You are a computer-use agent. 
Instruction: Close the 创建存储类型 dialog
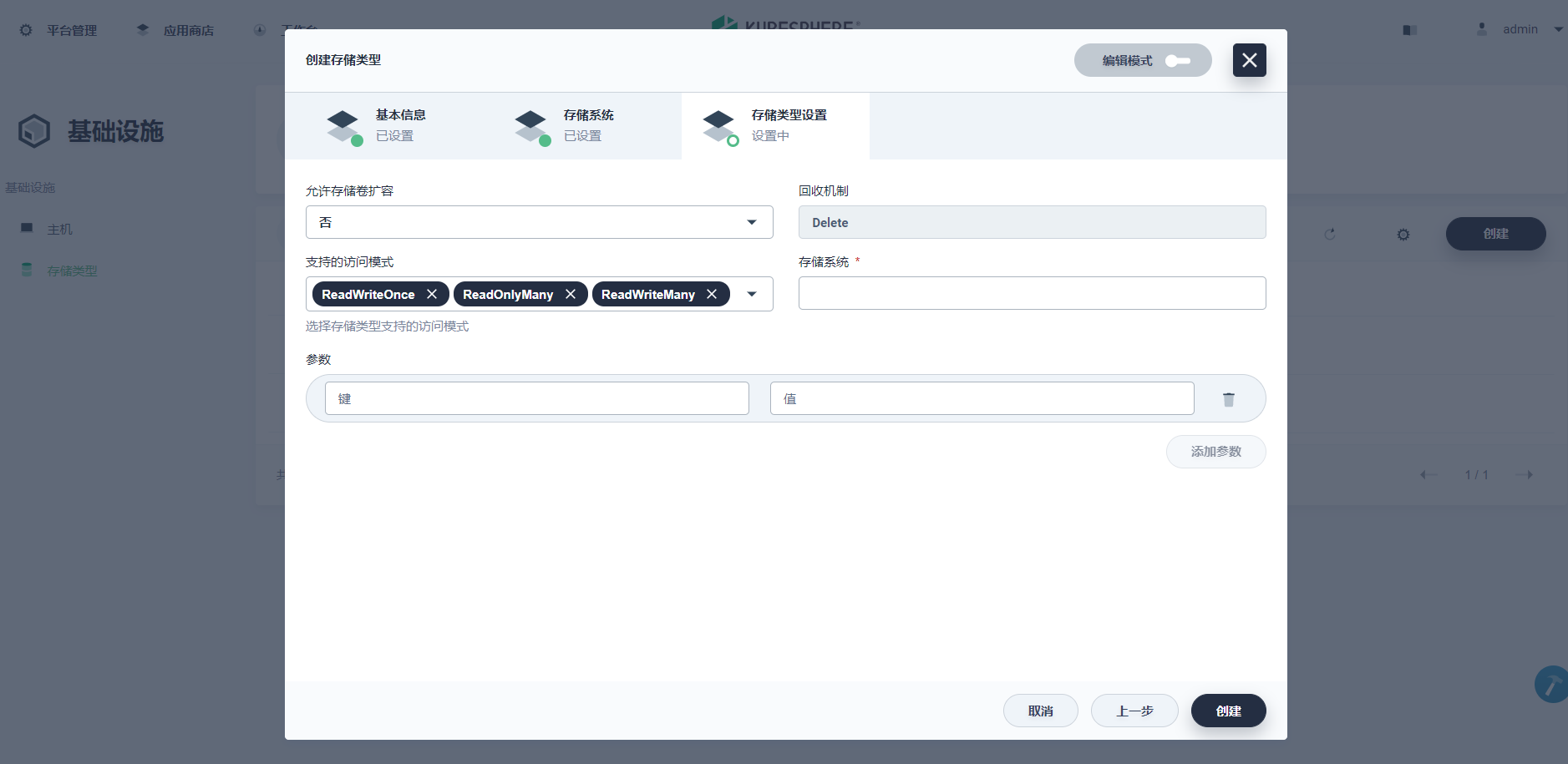[1249, 60]
